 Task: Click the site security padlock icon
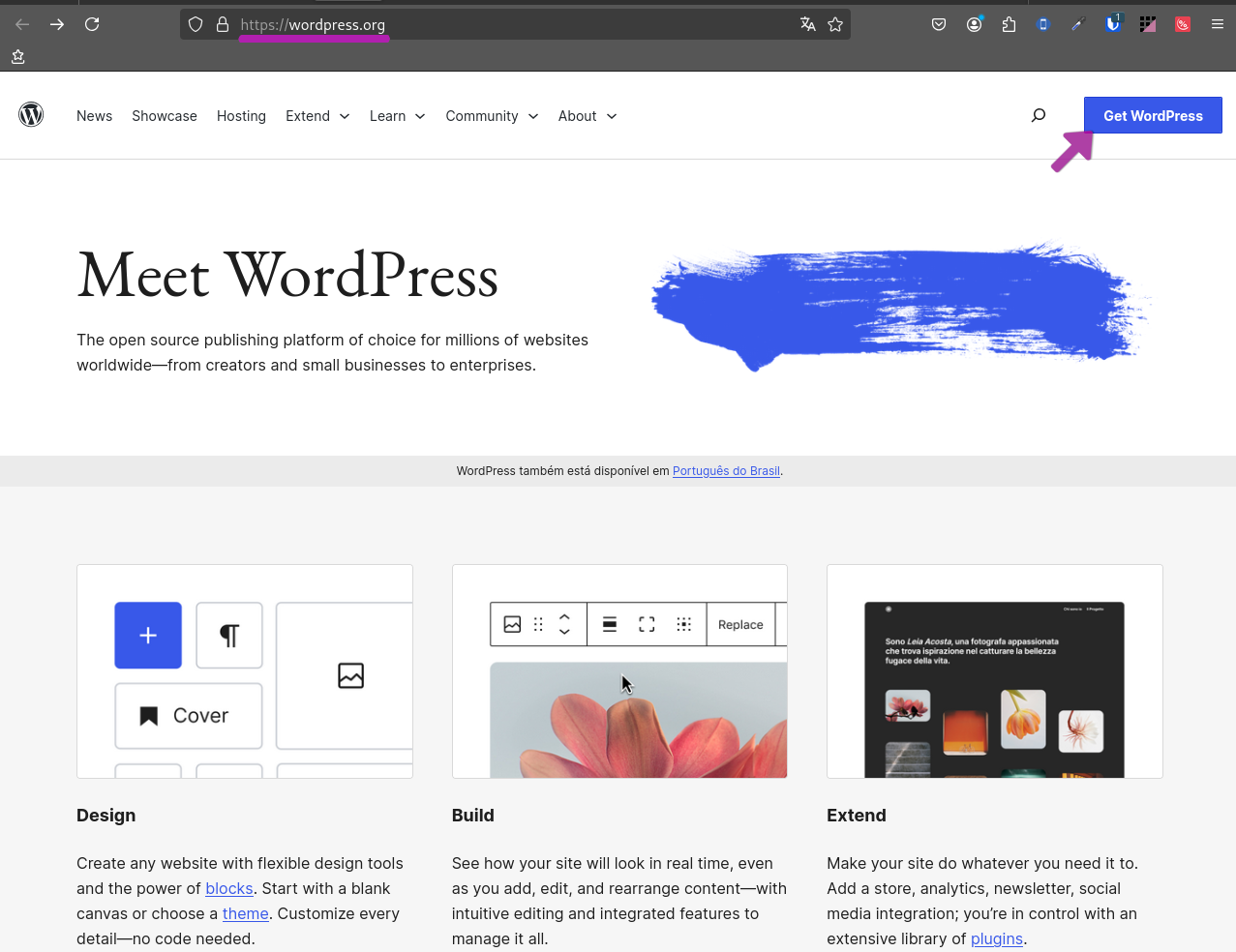point(223,24)
